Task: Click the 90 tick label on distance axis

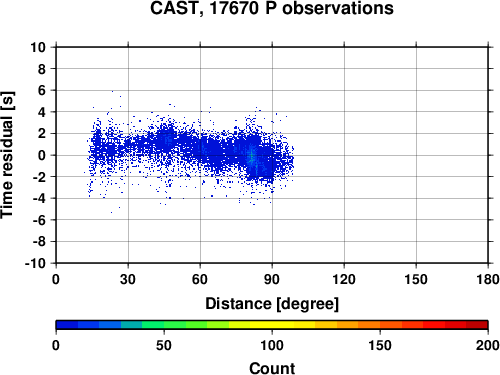Action: [x=272, y=279]
